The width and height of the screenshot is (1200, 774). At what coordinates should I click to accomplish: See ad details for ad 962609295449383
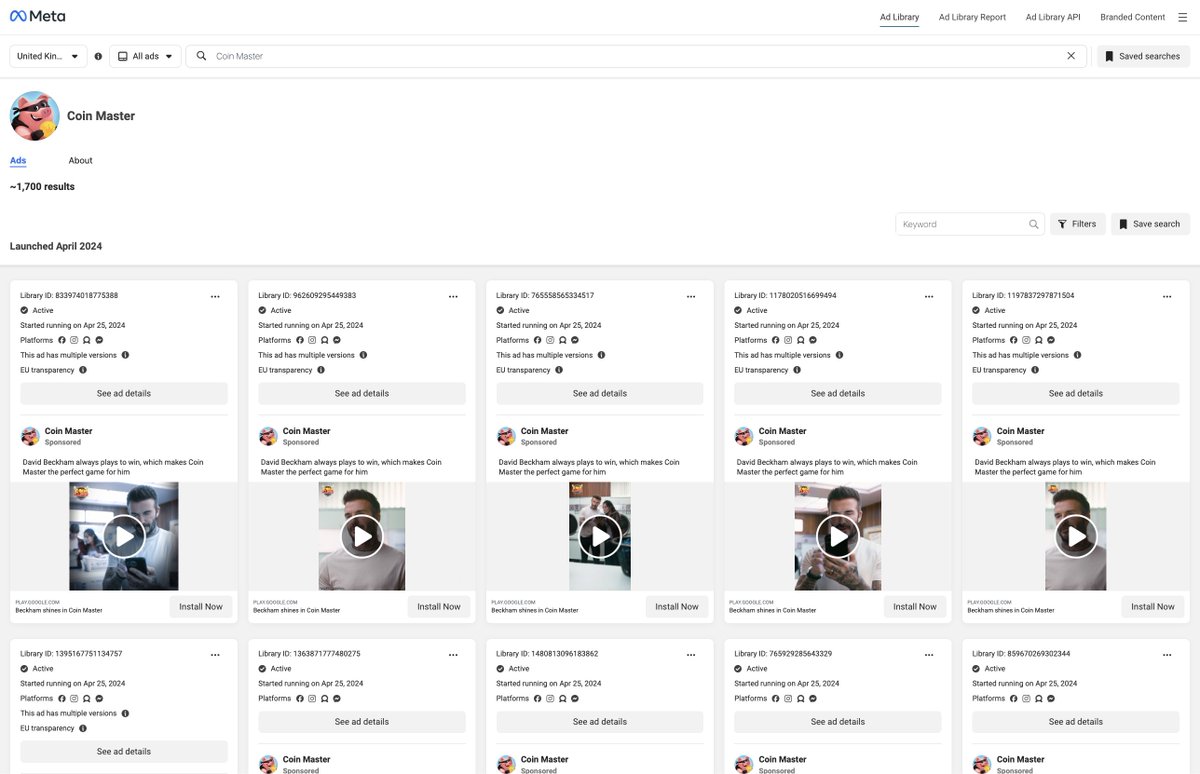[x=362, y=394]
